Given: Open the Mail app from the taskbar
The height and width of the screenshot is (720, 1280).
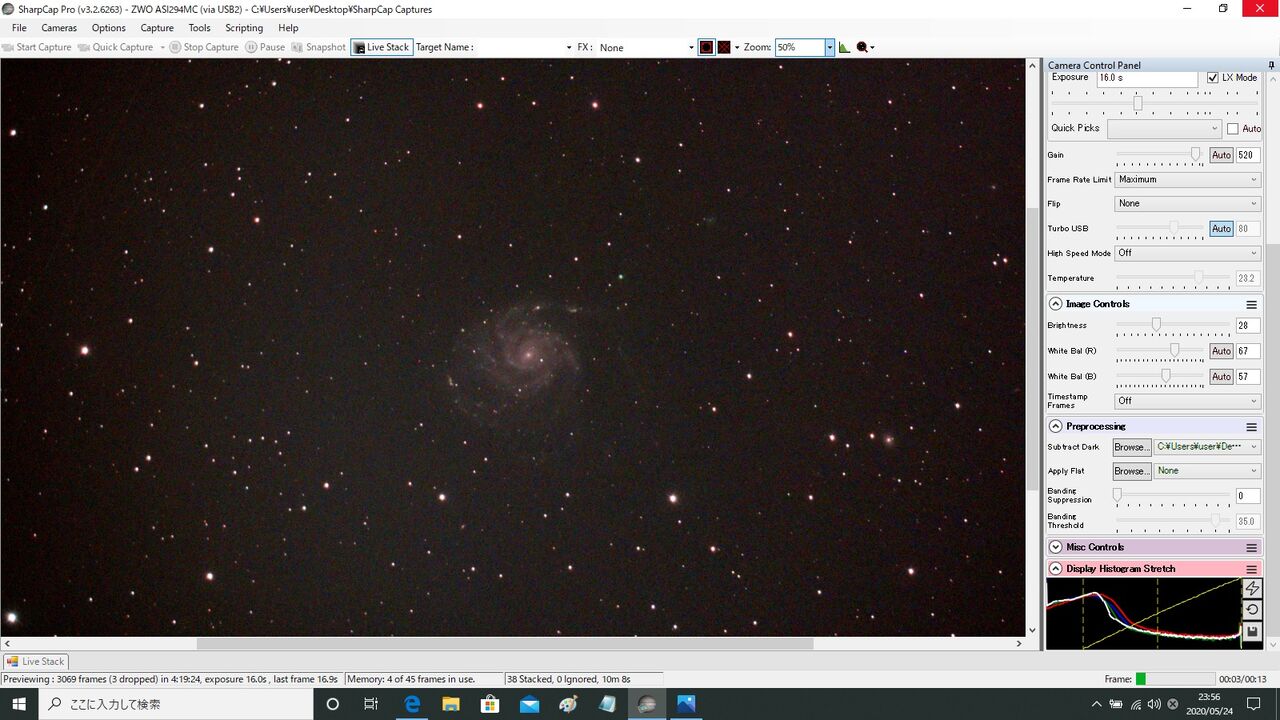Looking at the screenshot, I should [529, 704].
